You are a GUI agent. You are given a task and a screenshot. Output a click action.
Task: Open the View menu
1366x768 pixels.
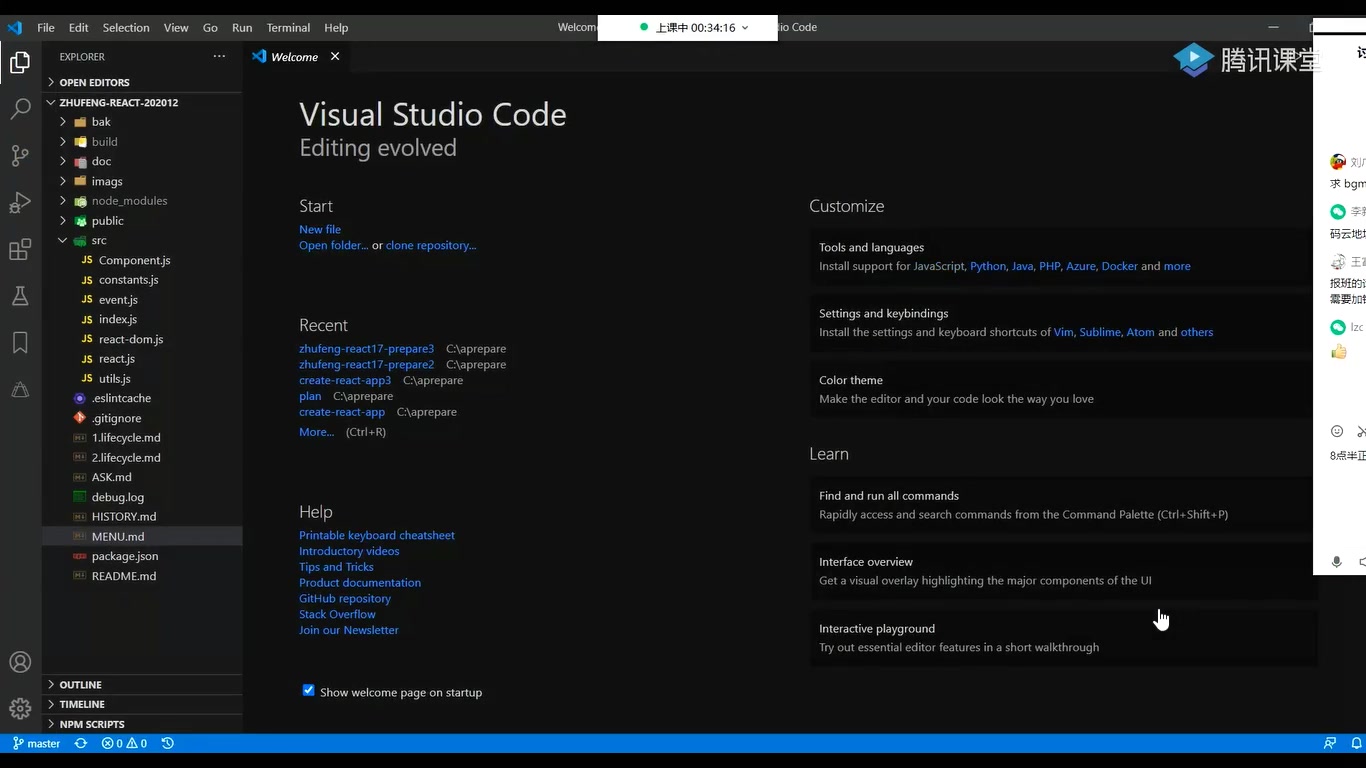tap(176, 28)
